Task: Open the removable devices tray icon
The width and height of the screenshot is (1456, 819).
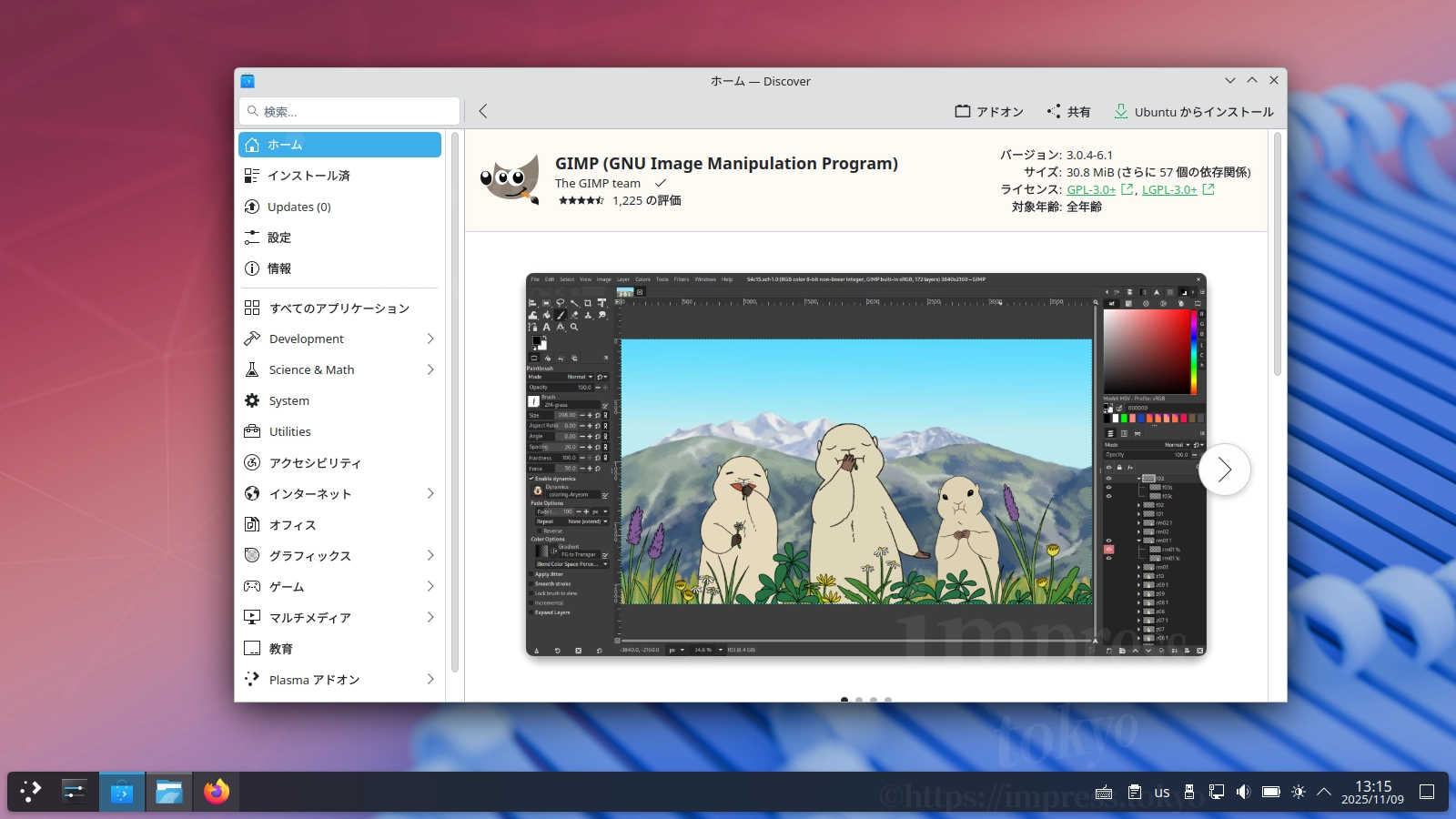Action: (x=1188, y=792)
